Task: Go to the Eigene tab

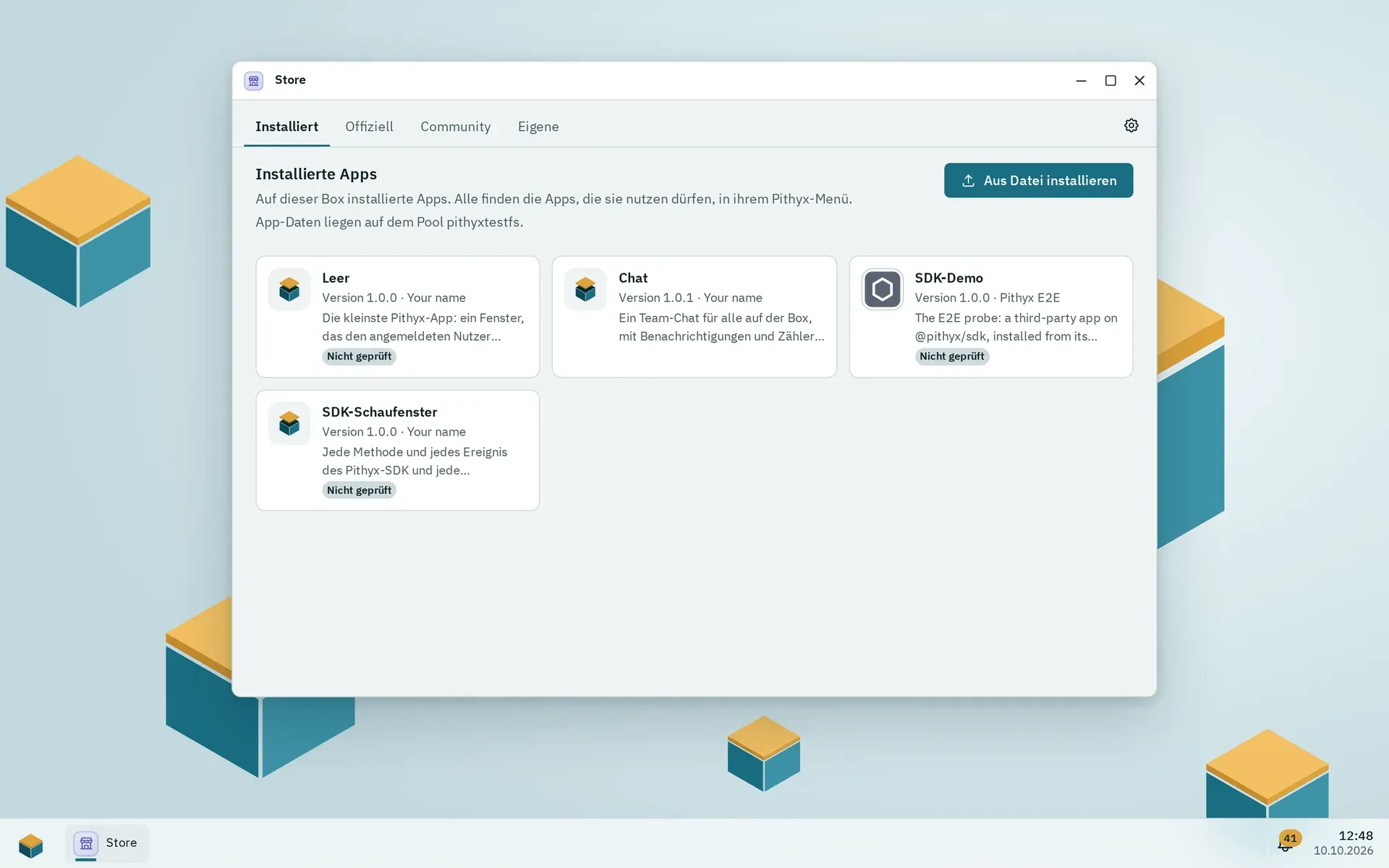Action: tap(538, 127)
